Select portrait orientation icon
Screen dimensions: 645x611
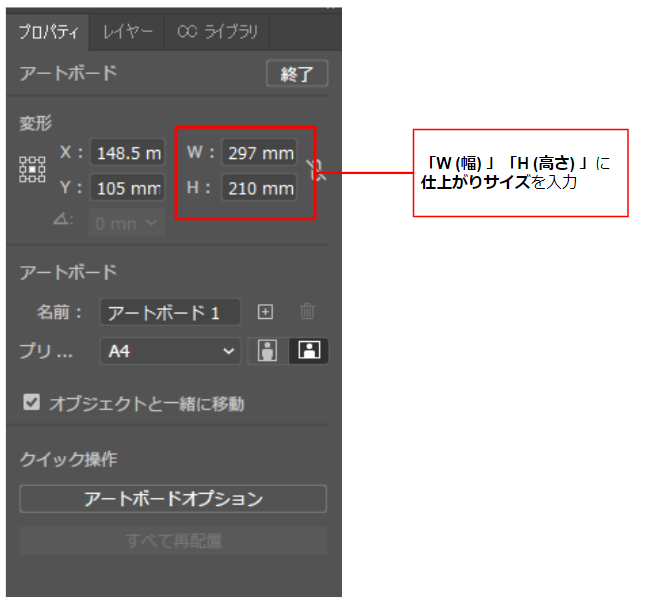coord(268,351)
